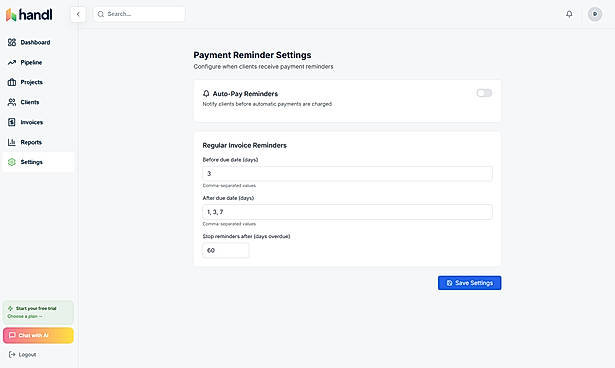
Task: Click Save Settings button
Action: [x=469, y=283]
